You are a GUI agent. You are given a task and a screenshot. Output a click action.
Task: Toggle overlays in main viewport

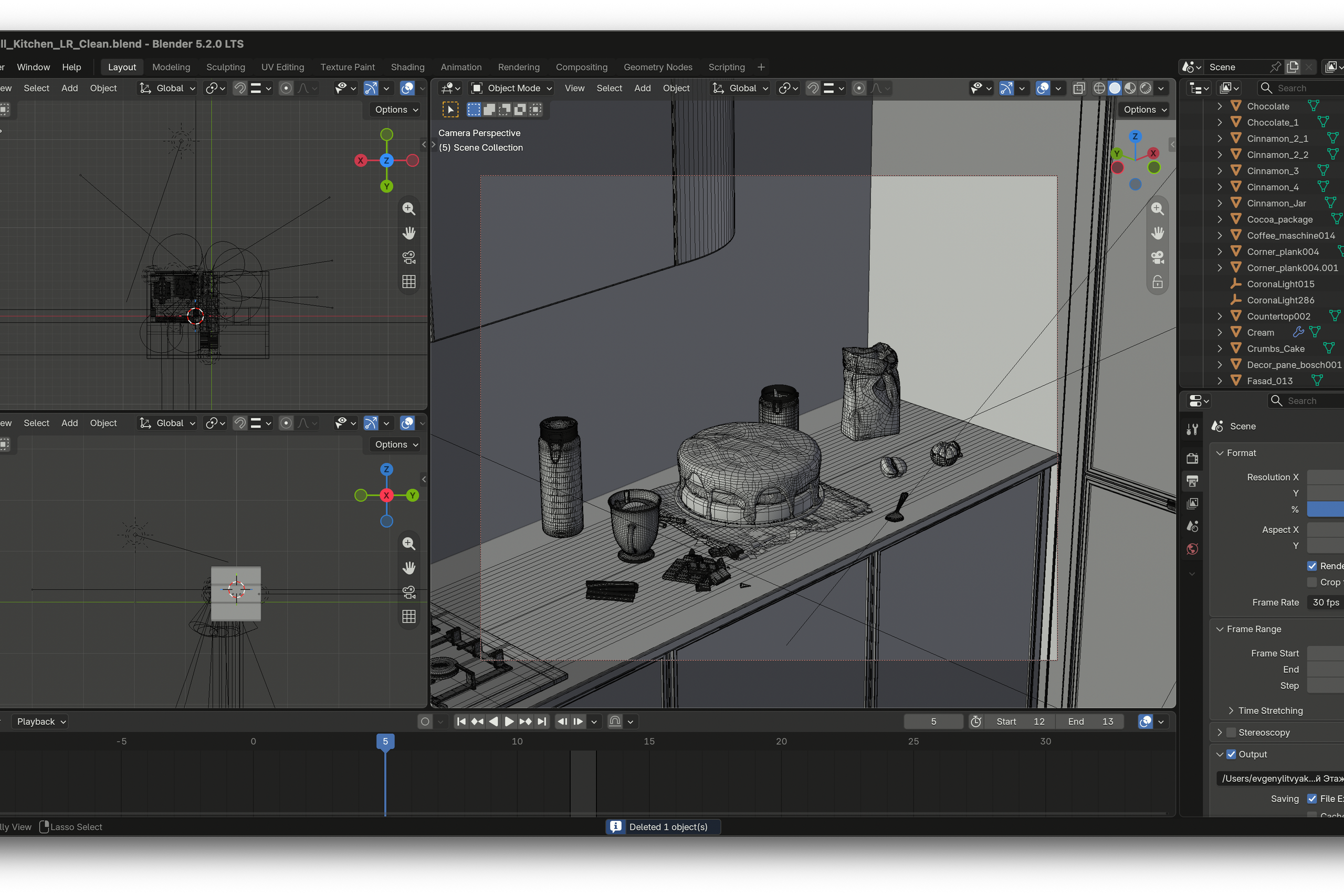pos(1043,88)
